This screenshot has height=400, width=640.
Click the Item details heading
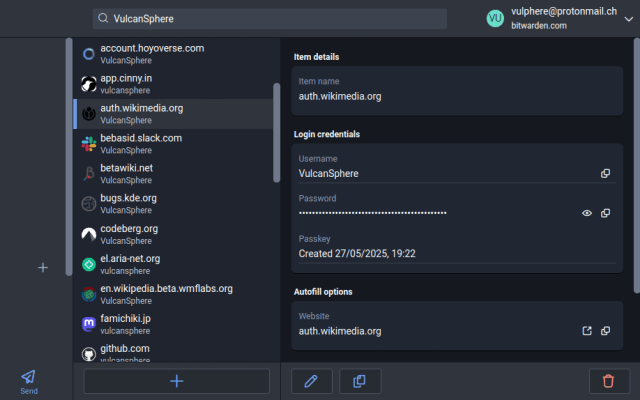pos(316,57)
